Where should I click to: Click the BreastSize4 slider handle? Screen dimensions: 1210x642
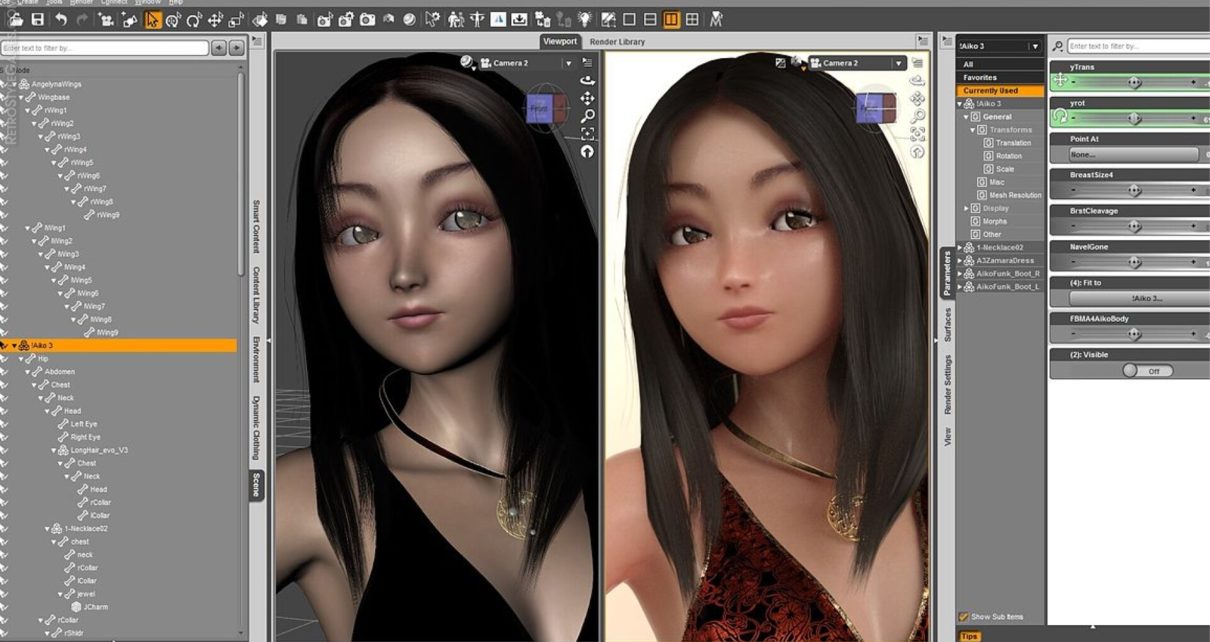point(1133,190)
